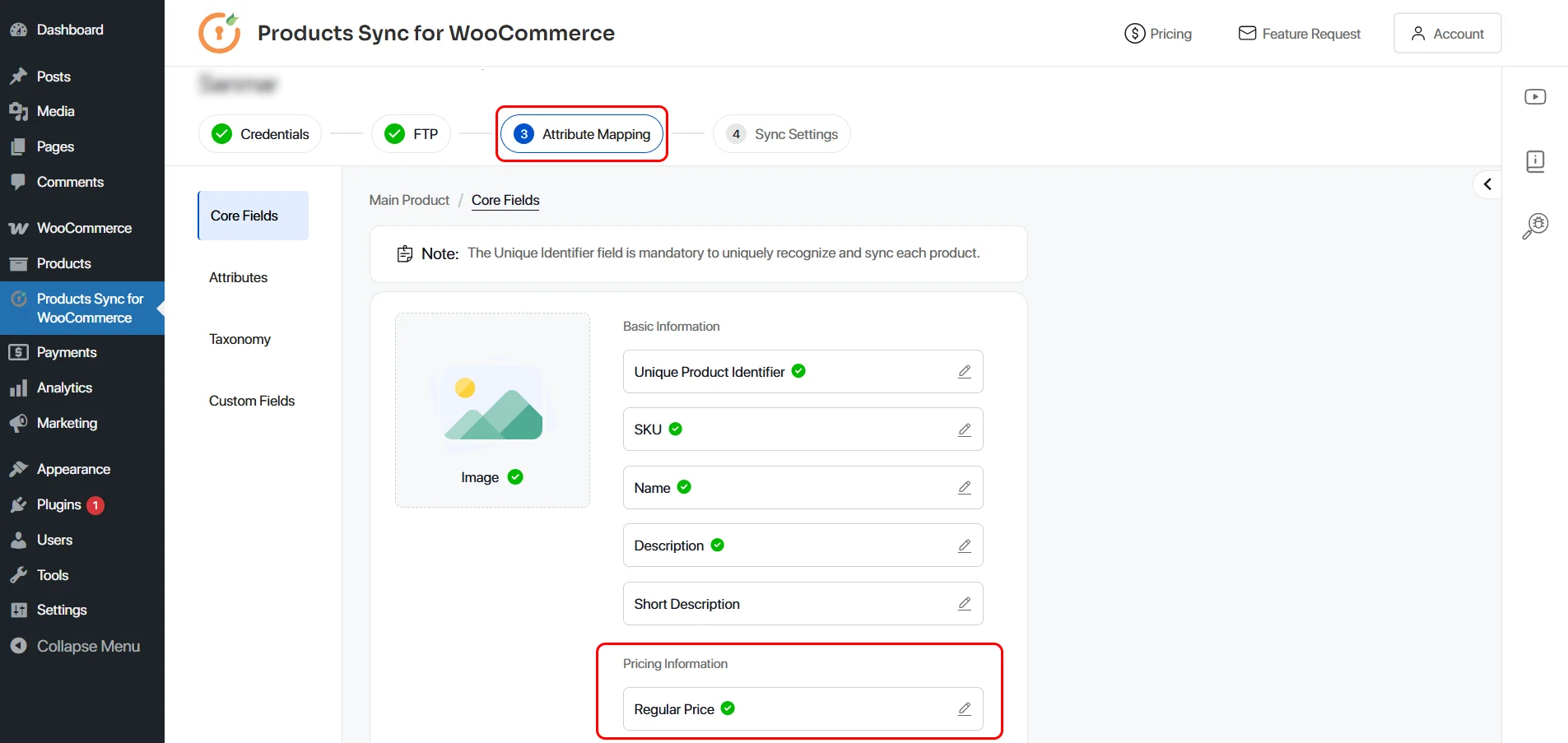Click the bug report magnifier icon
Viewport: 1568px width, 743px height.
1534,225
